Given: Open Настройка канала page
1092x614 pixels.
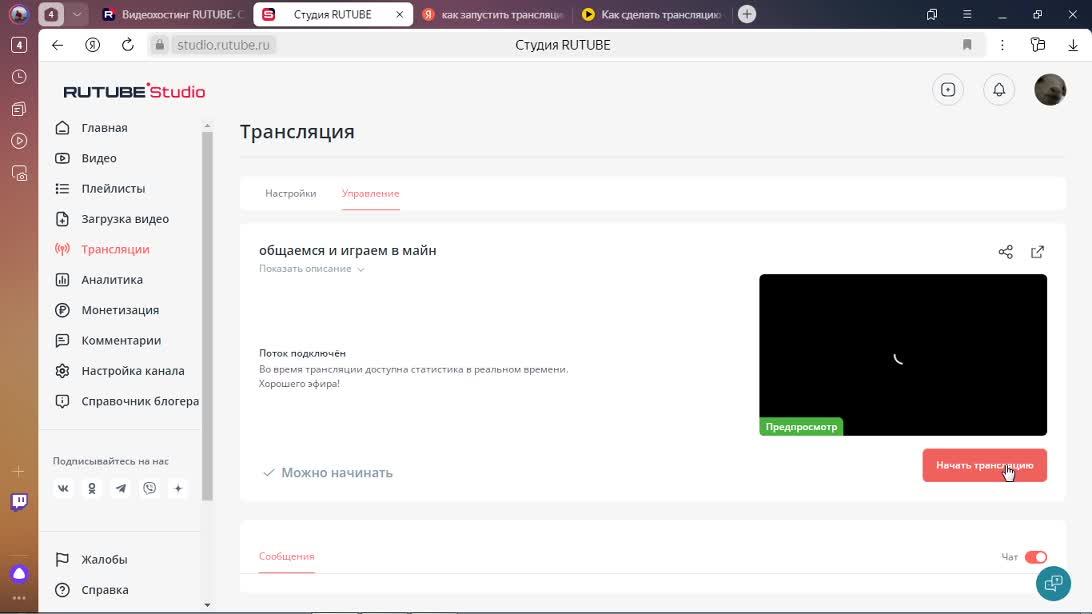Looking at the screenshot, I should [x=132, y=371].
